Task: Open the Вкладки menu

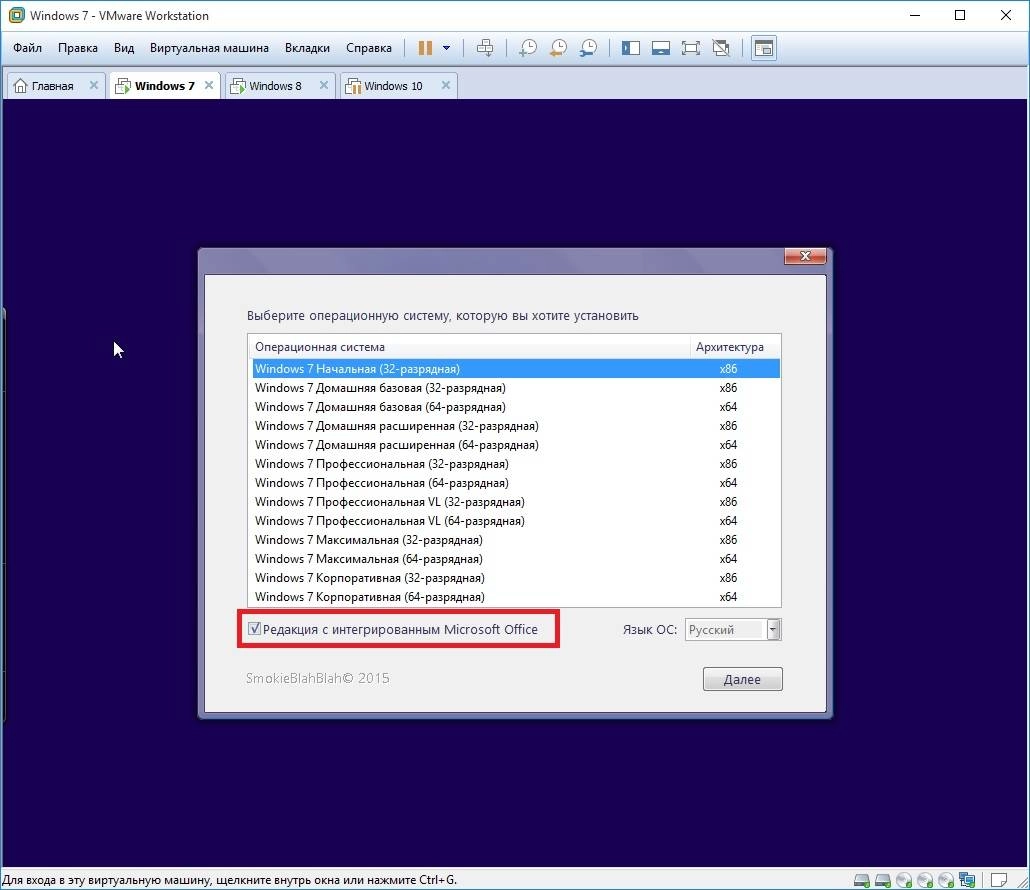Action: tap(307, 48)
